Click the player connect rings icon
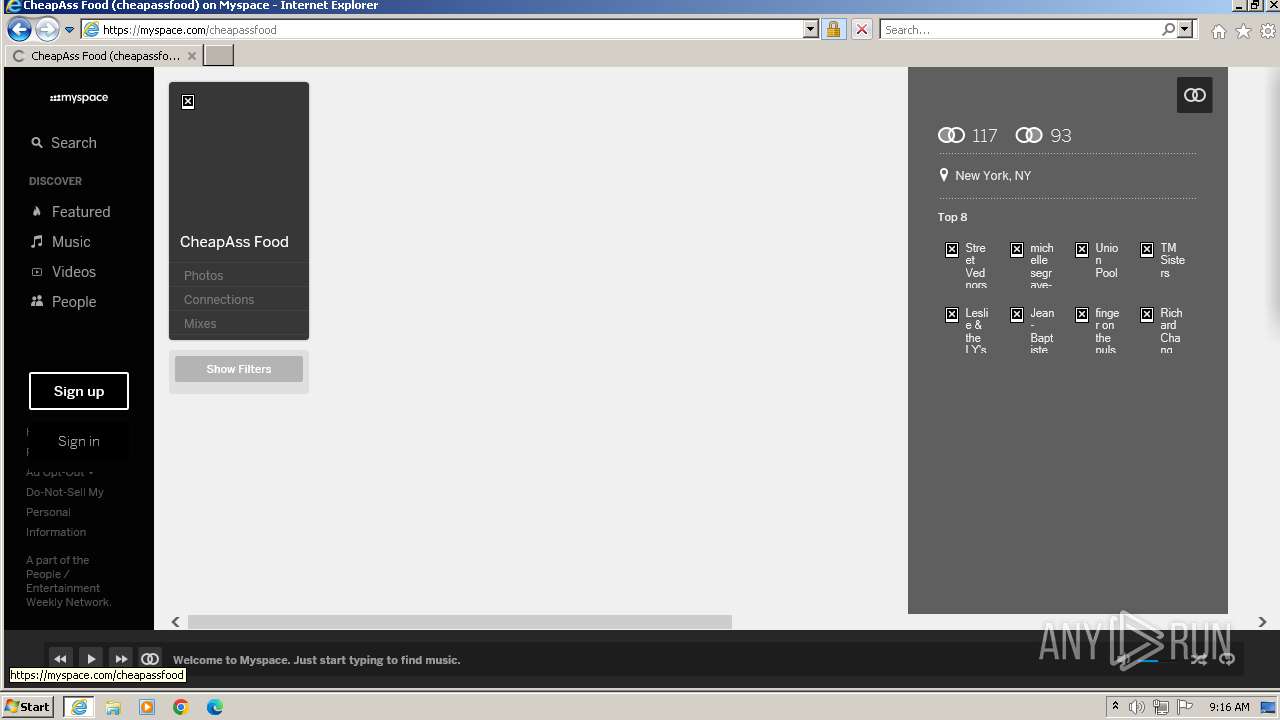Screen dimensions: 1280x720 click(x=150, y=659)
